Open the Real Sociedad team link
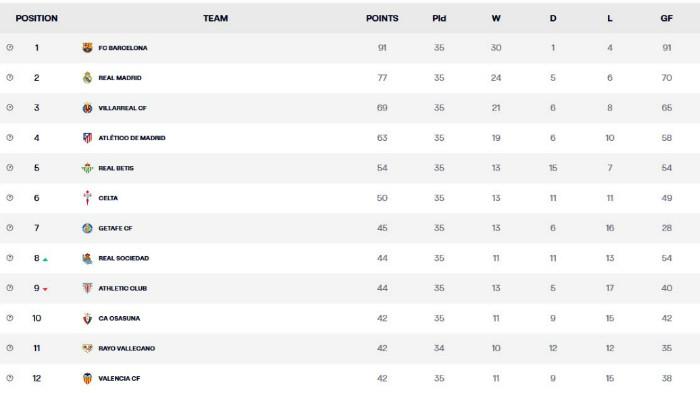 (124, 258)
